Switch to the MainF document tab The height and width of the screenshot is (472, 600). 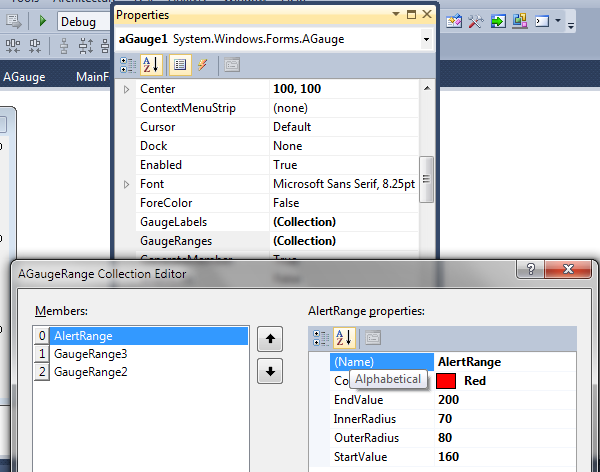tap(93, 77)
